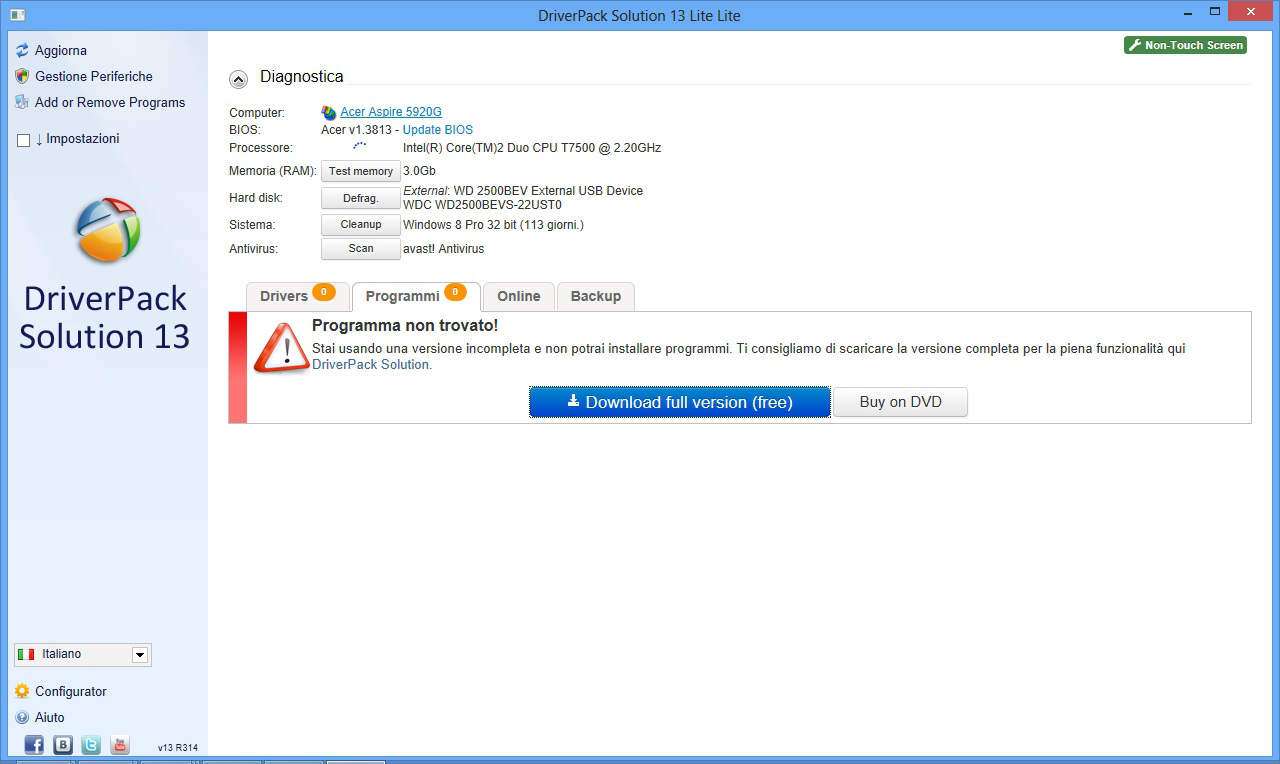The image size is (1280, 764).
Task: Click the Test memory button
Action: 361,171
